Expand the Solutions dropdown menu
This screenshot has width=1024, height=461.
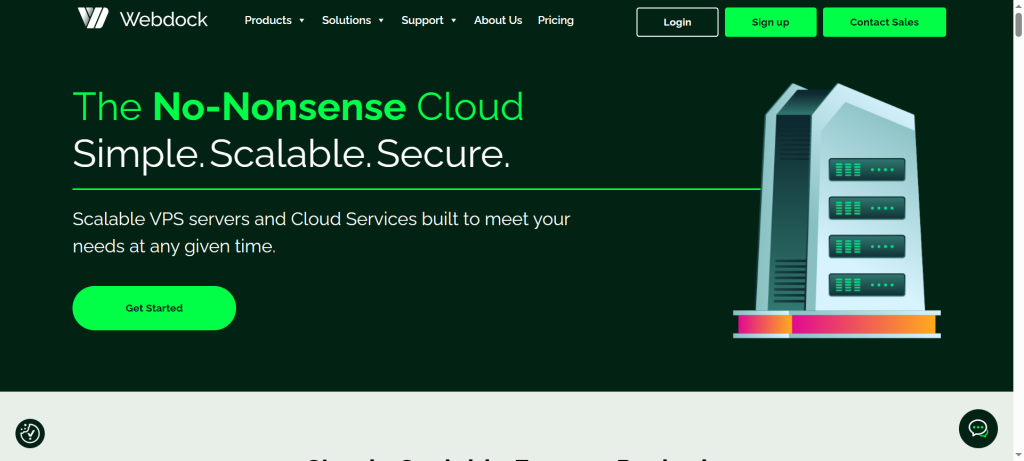click(353, 20)
